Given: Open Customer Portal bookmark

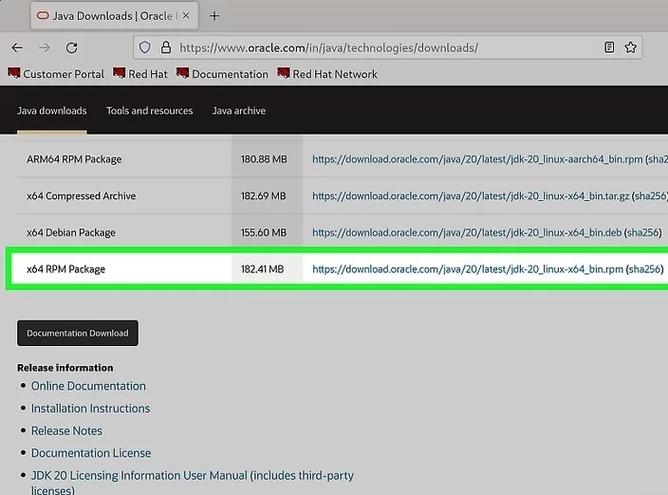Looking at the screenshot, I should [56, 74].
